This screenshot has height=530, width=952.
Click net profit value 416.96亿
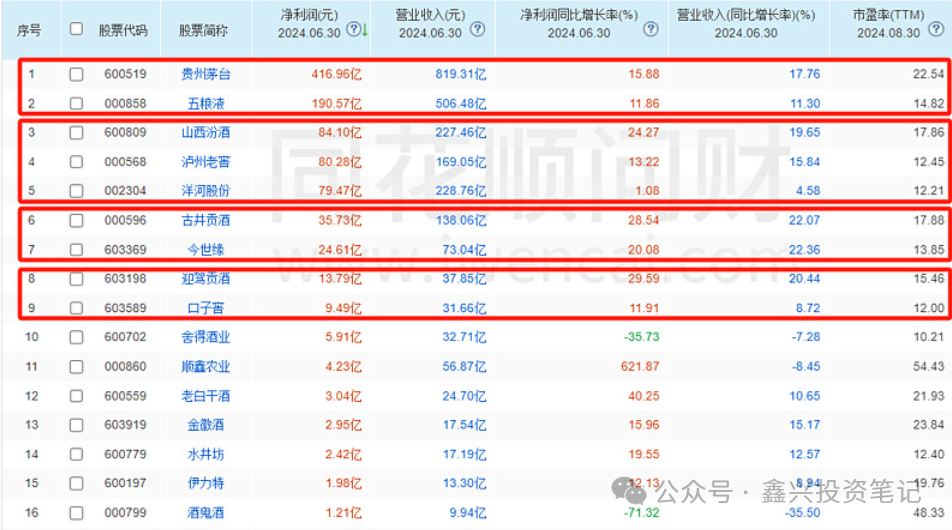336,74
